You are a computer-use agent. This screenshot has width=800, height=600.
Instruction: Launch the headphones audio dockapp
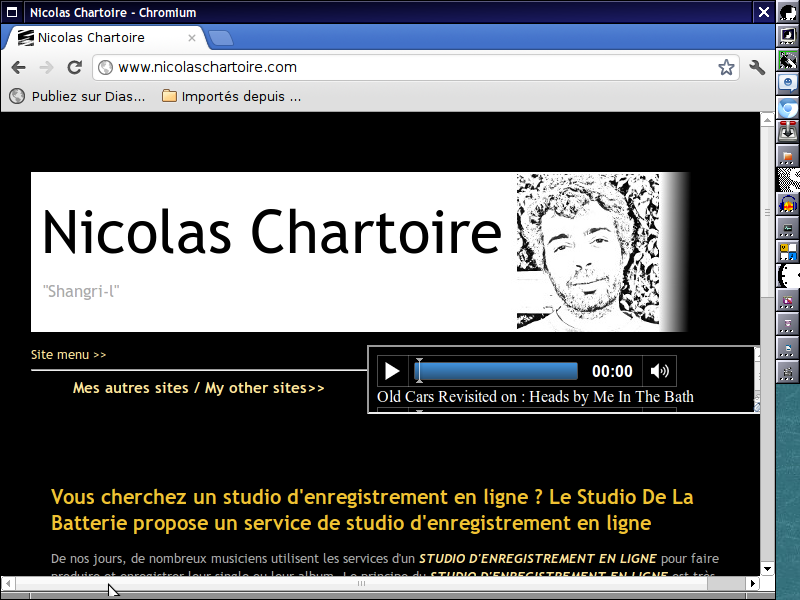click(x=788, y=203)
